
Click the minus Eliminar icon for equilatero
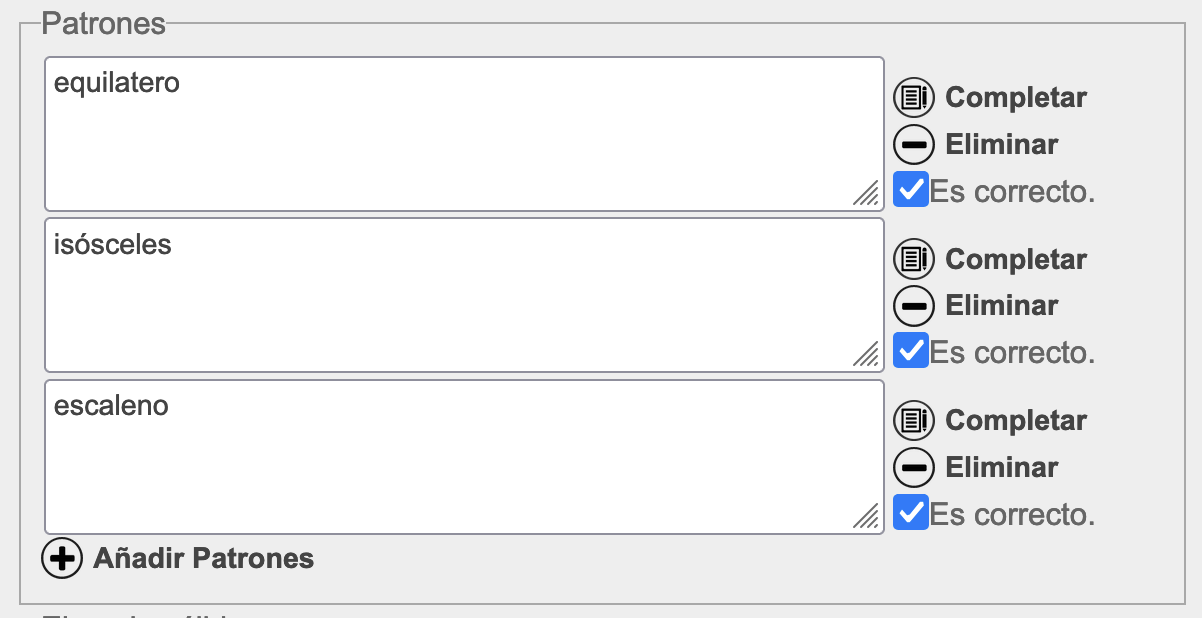tap(913, 145)
